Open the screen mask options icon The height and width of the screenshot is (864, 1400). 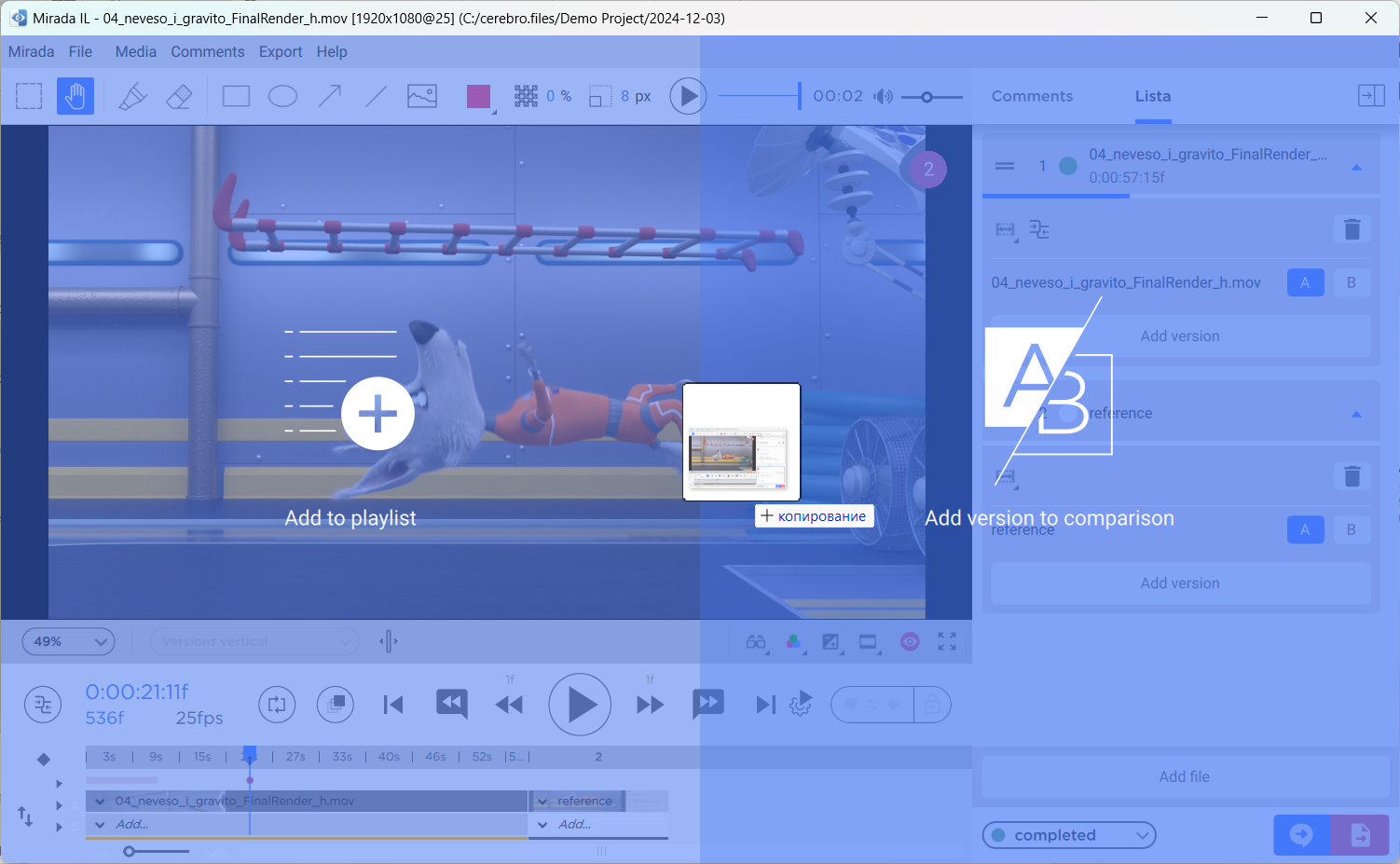point(869,641)
